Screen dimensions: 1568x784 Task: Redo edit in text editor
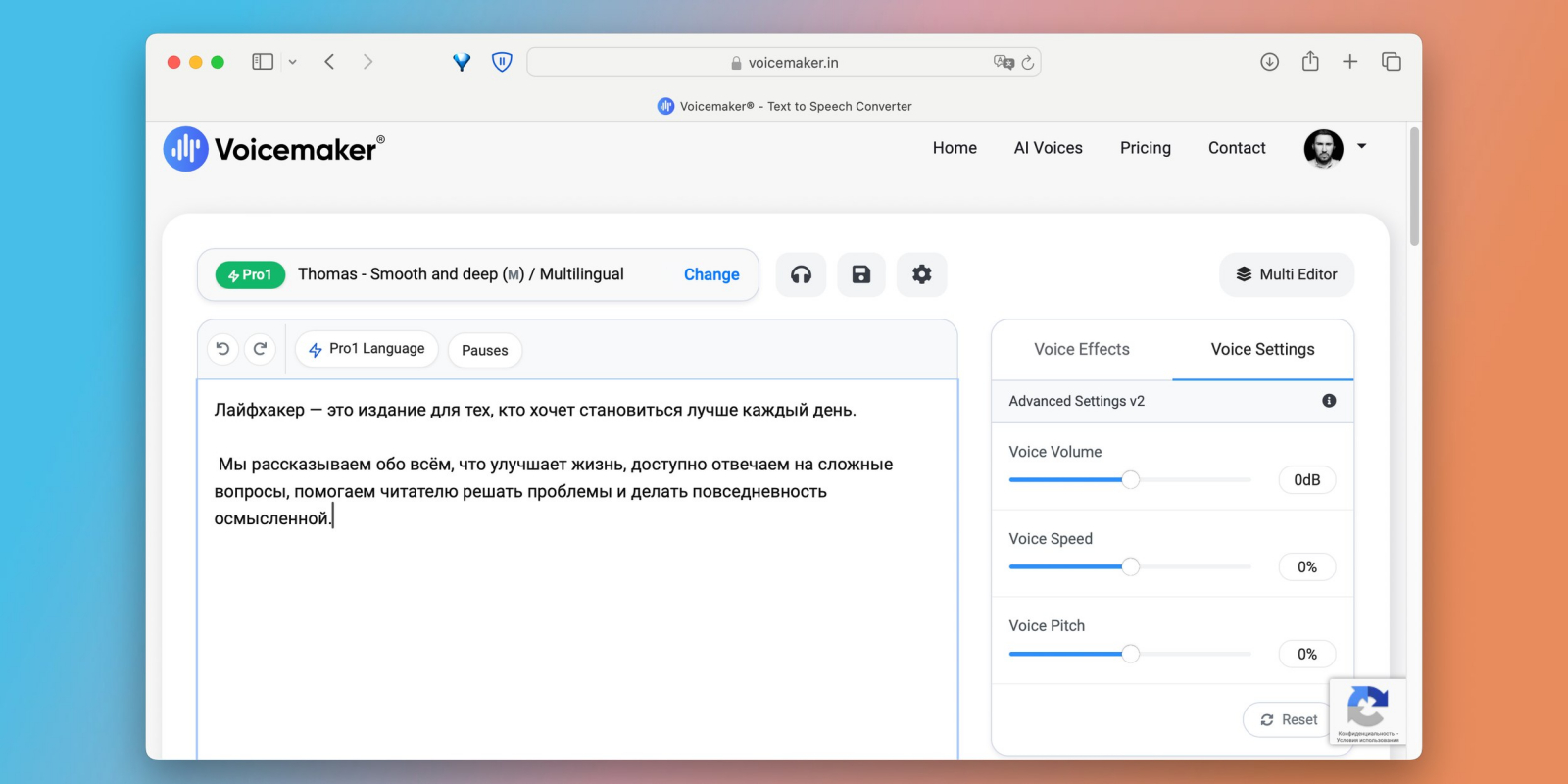(x=260, y=349)
